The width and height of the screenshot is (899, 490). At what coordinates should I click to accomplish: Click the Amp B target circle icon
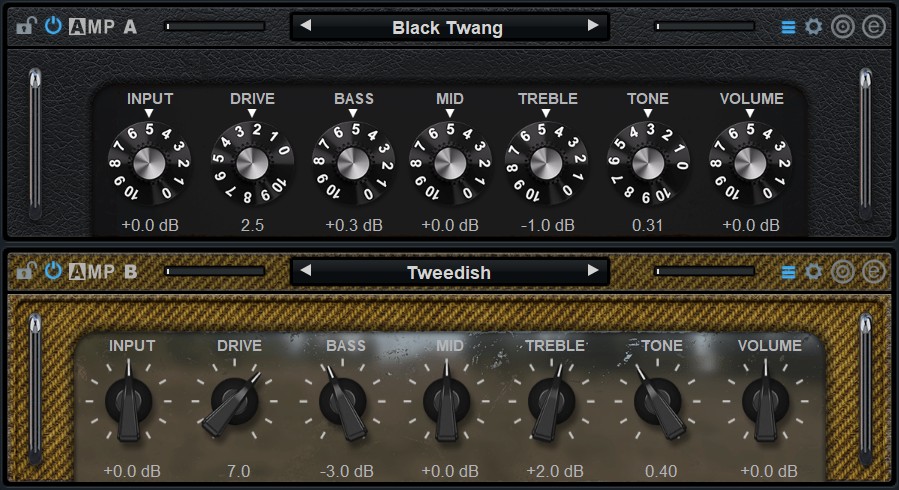click(843, 271)
